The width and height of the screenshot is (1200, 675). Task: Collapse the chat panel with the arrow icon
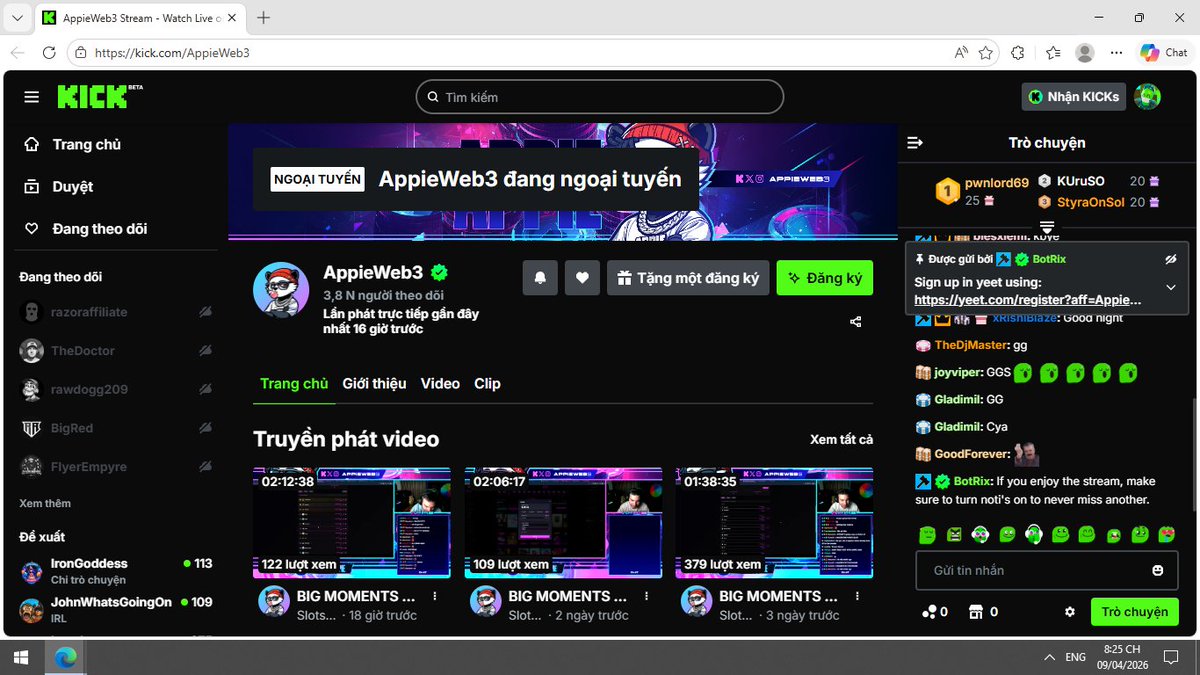click(914, 143)
